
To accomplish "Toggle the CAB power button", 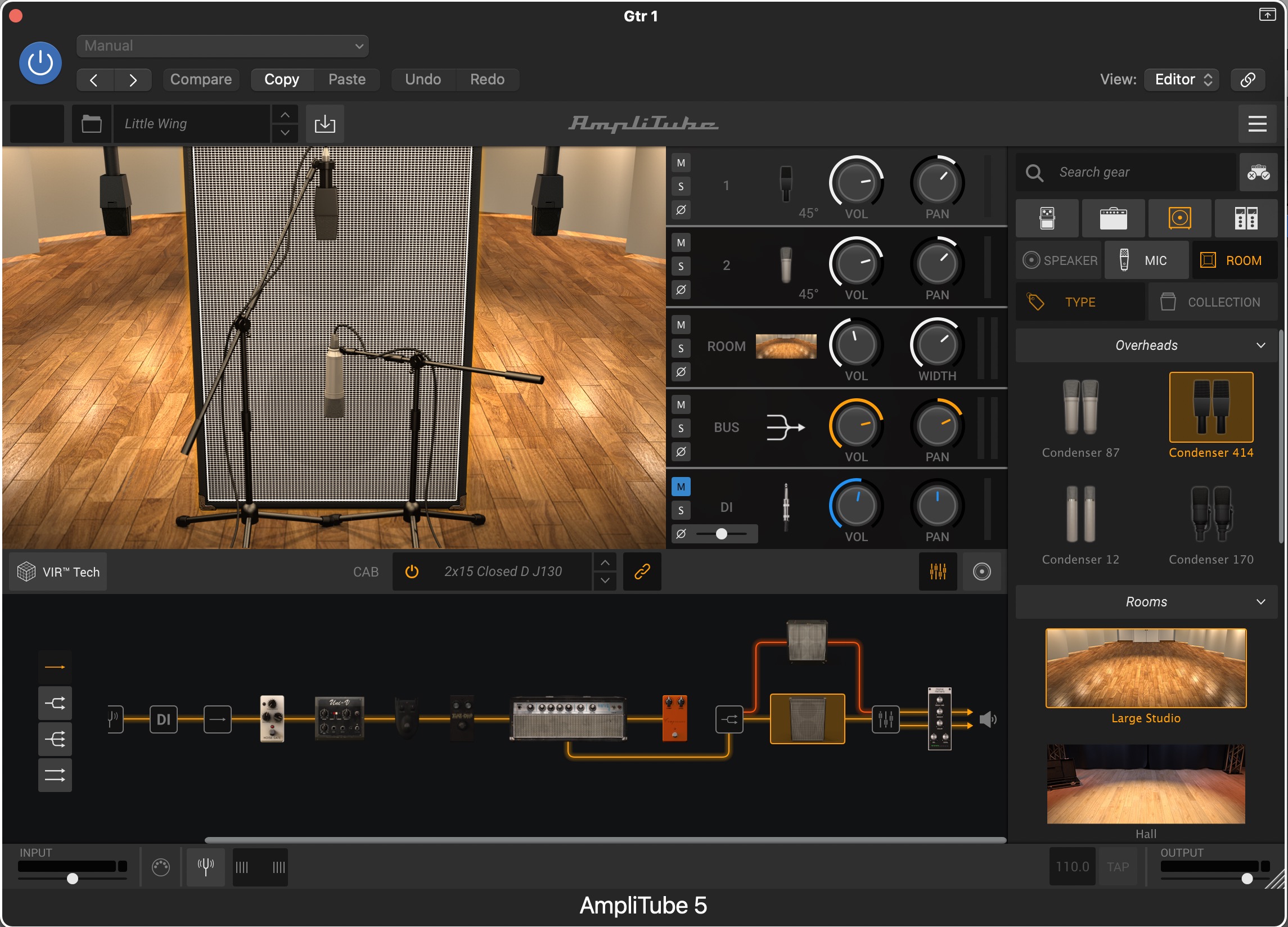I will [x=412, y=571].
